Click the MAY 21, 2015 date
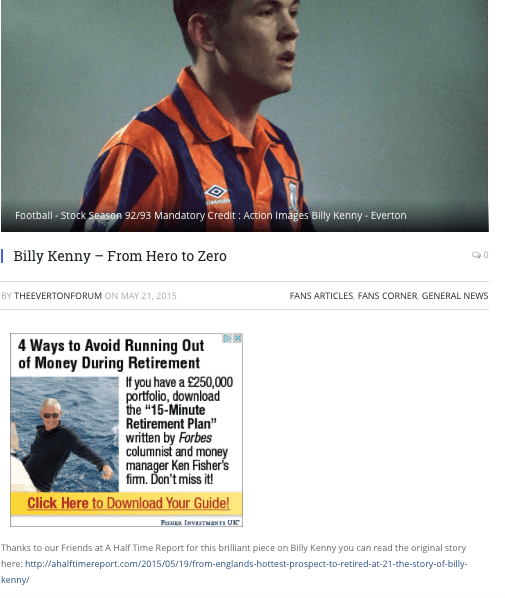 click(x=148, y=296)
